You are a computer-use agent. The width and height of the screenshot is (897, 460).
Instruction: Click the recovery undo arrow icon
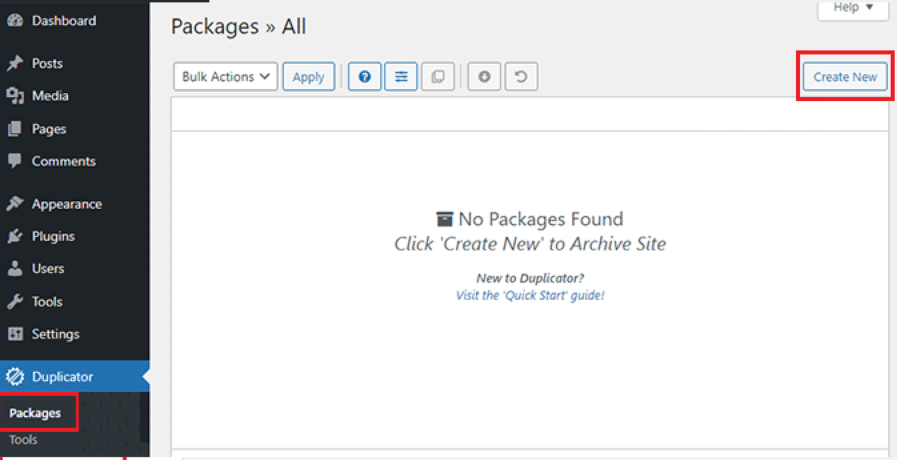click(x=521, y=77)
